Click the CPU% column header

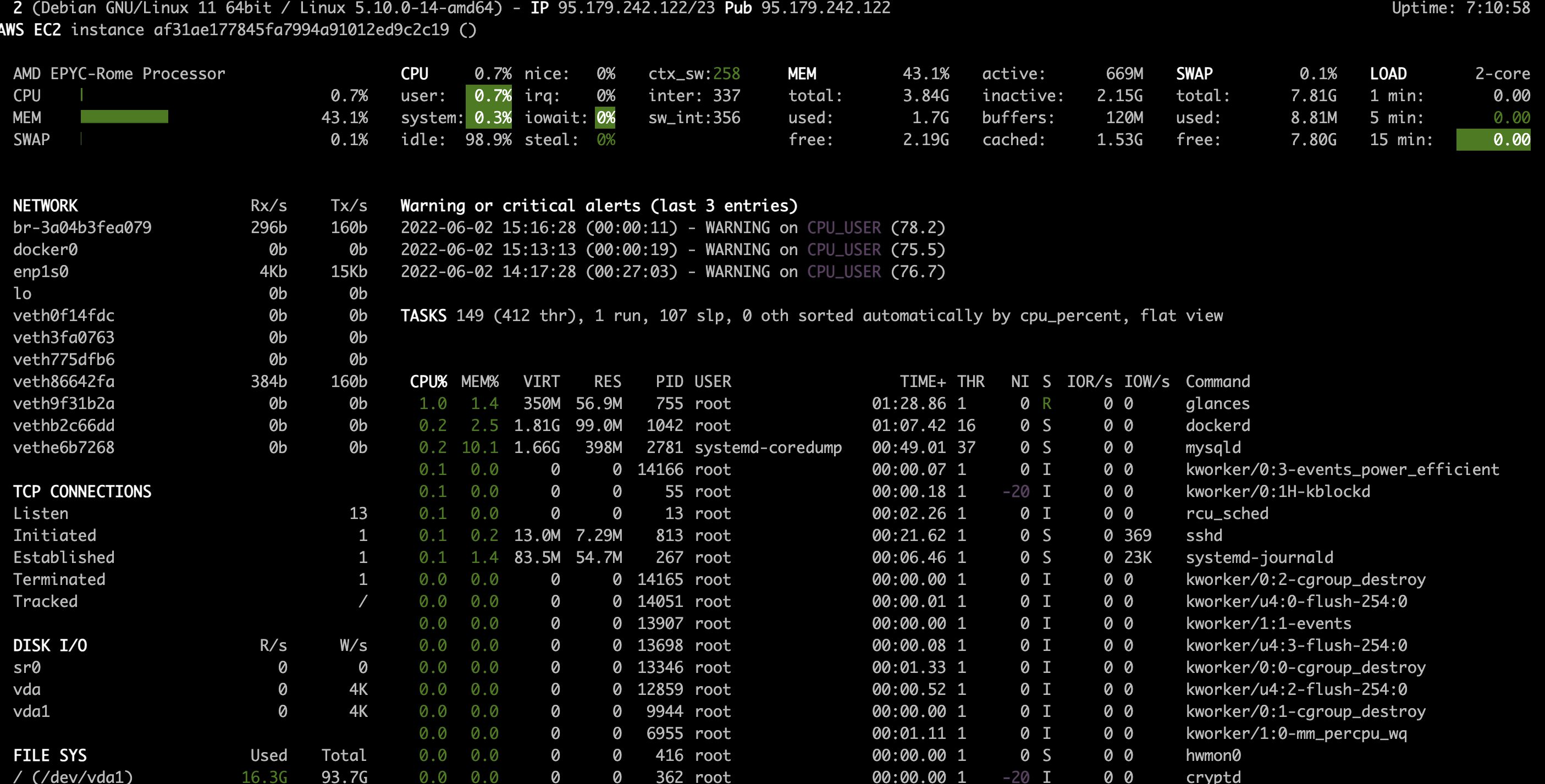coord(428,382)
